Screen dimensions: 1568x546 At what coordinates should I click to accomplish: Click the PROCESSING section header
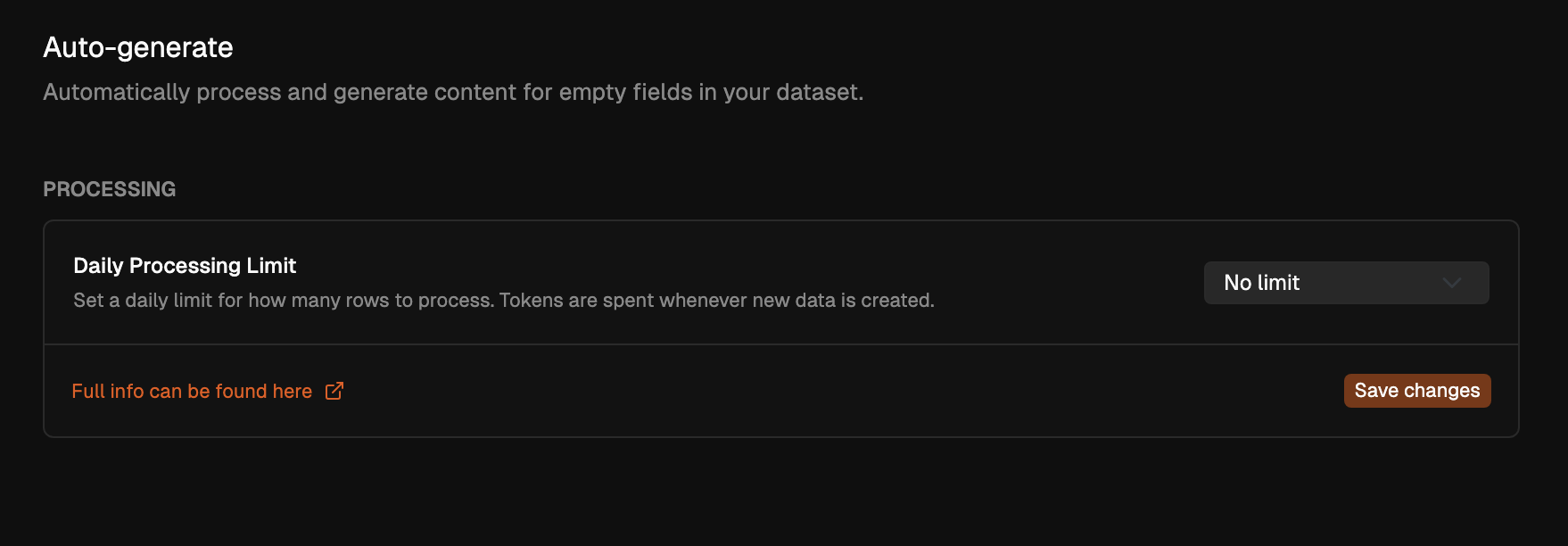[x=110, y=189]
